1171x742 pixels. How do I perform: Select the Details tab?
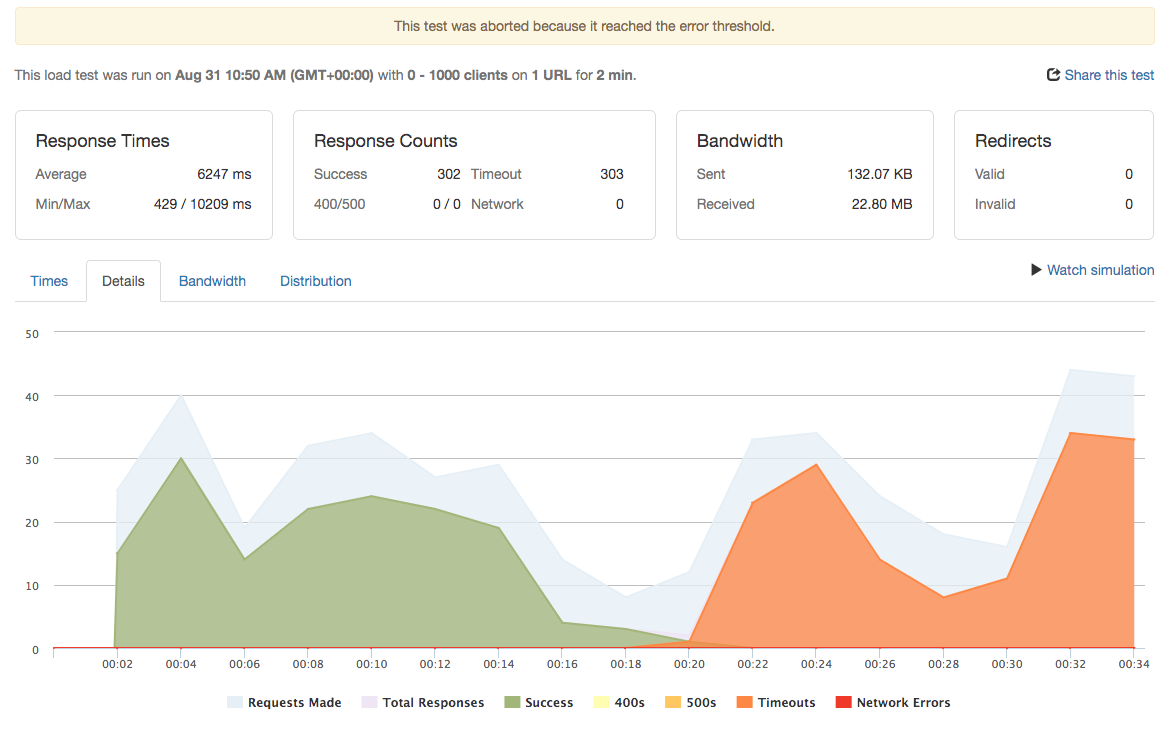tap(123, 281)
